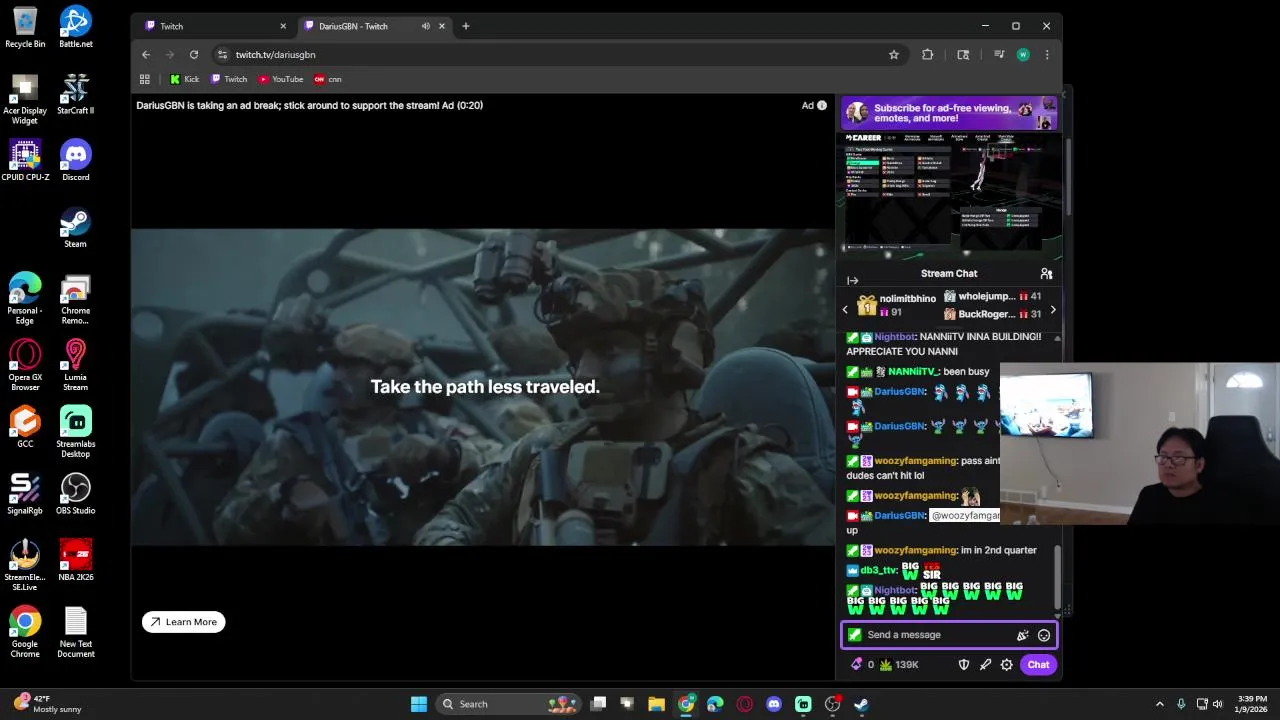The width and height of the screenshot is (1280, 720).
Task: Open the SignalRgb desktop icon
Action: pos(25,494)
